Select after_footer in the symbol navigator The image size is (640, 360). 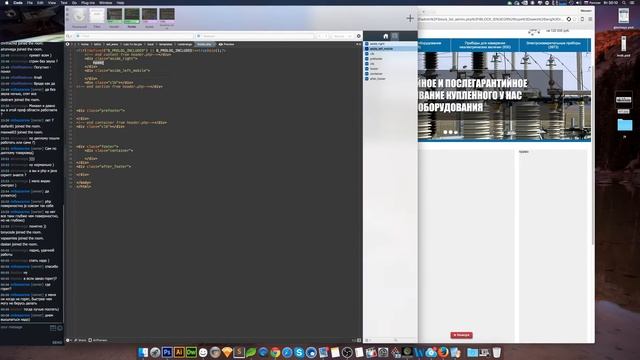point(391,78)
